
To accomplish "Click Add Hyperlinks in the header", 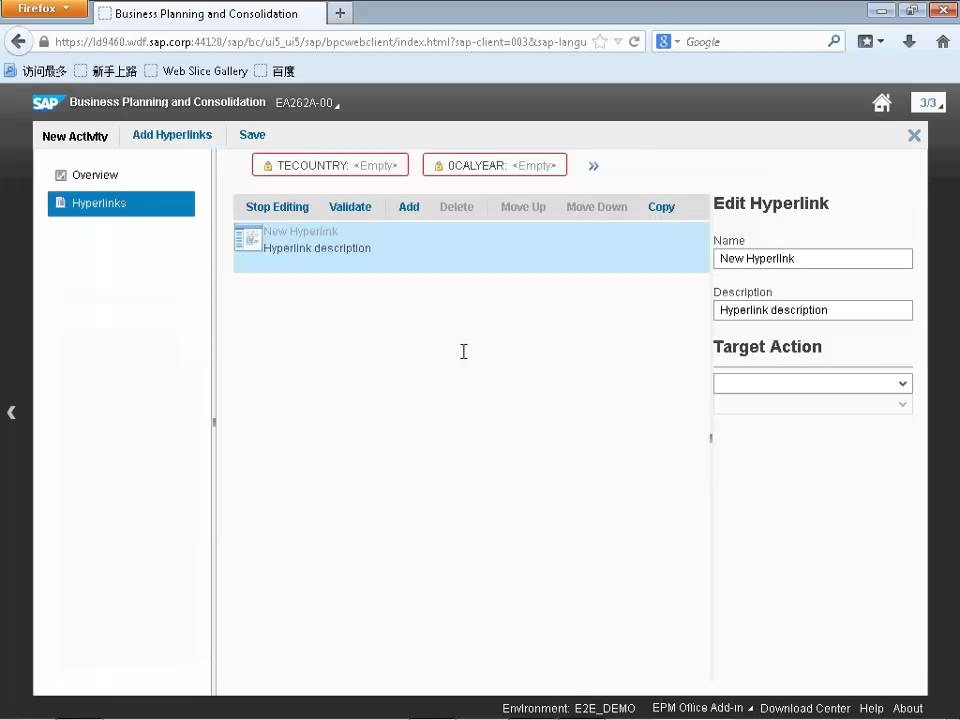I will (172, 135).
